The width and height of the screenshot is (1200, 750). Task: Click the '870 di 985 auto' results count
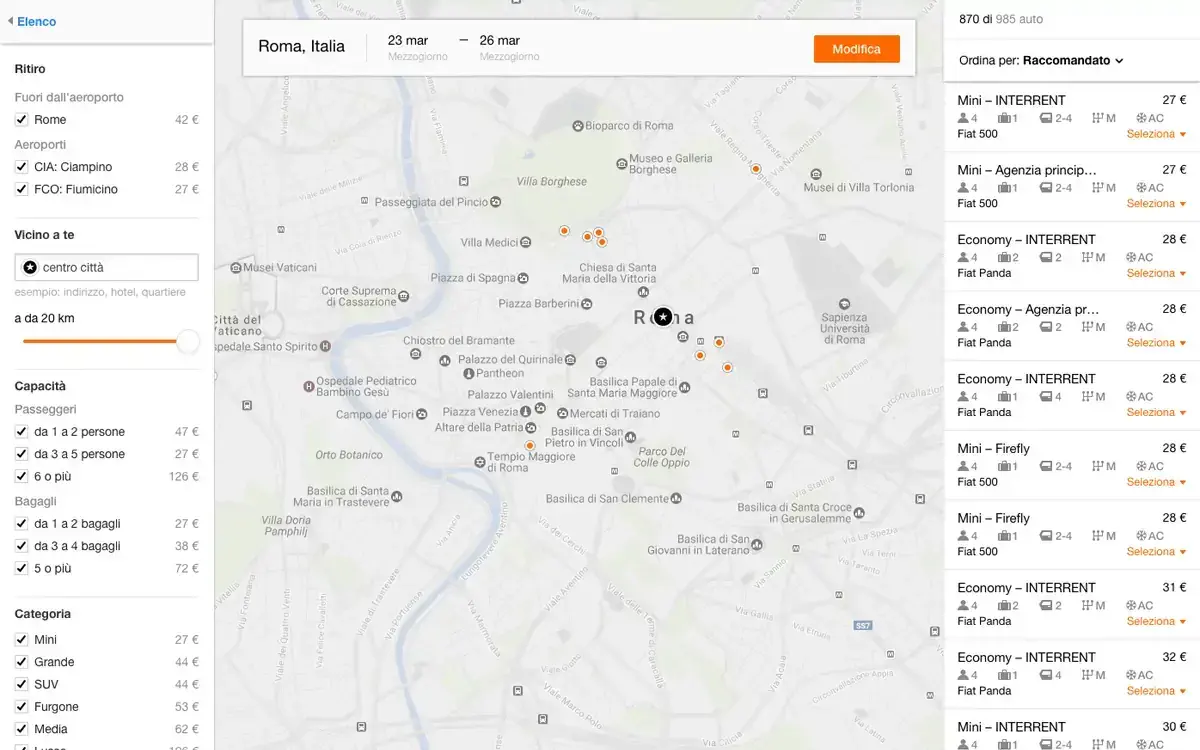[1001, 19]
